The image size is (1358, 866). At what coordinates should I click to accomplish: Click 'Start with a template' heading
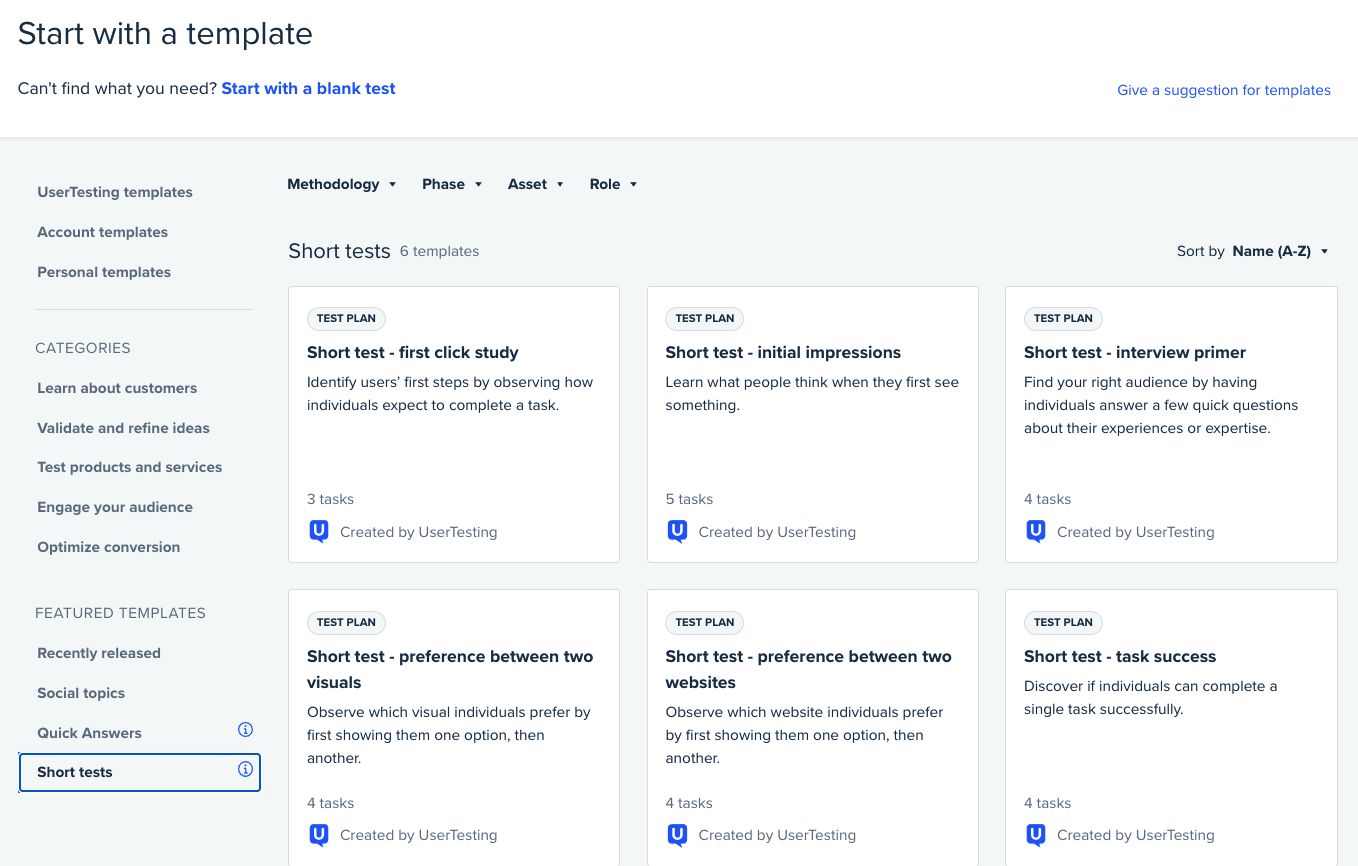[165, 33]
